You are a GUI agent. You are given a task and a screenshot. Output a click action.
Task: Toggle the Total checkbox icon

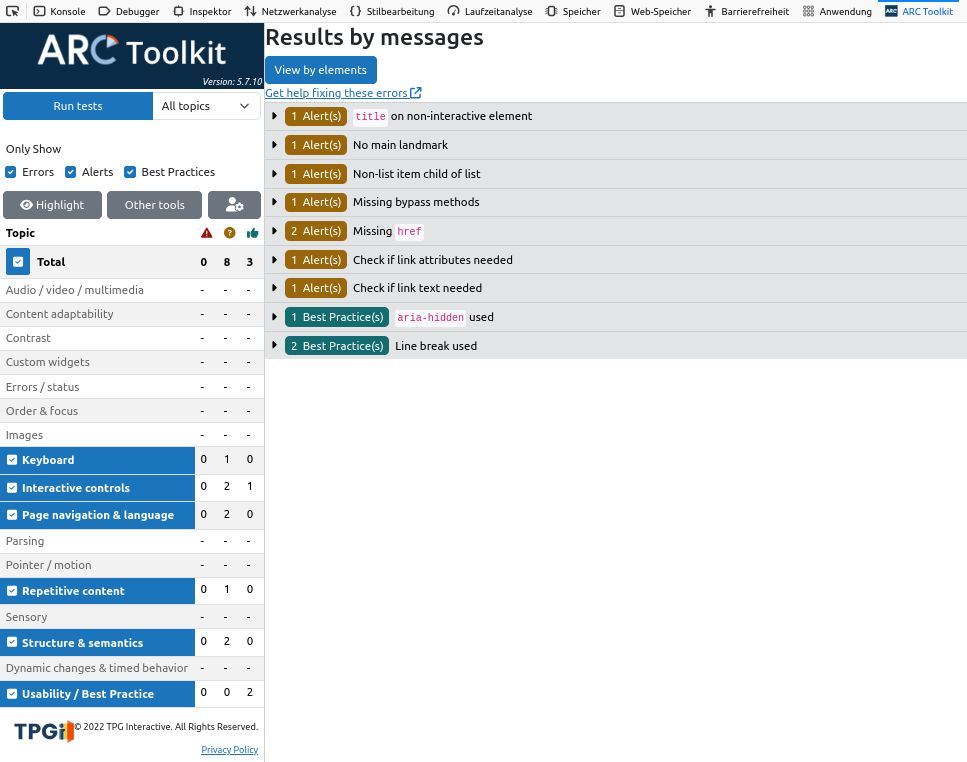click(18, 262)
